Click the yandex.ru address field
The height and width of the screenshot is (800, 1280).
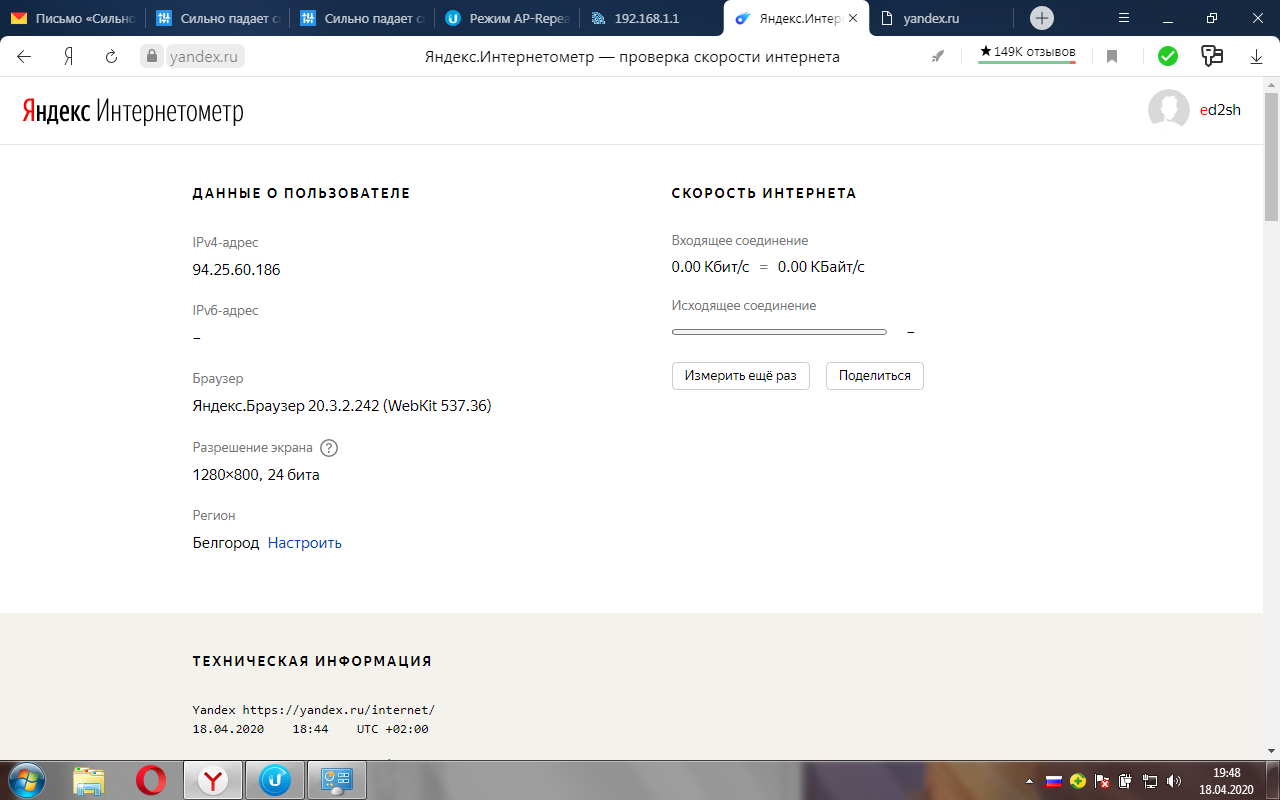click(204, 57)
